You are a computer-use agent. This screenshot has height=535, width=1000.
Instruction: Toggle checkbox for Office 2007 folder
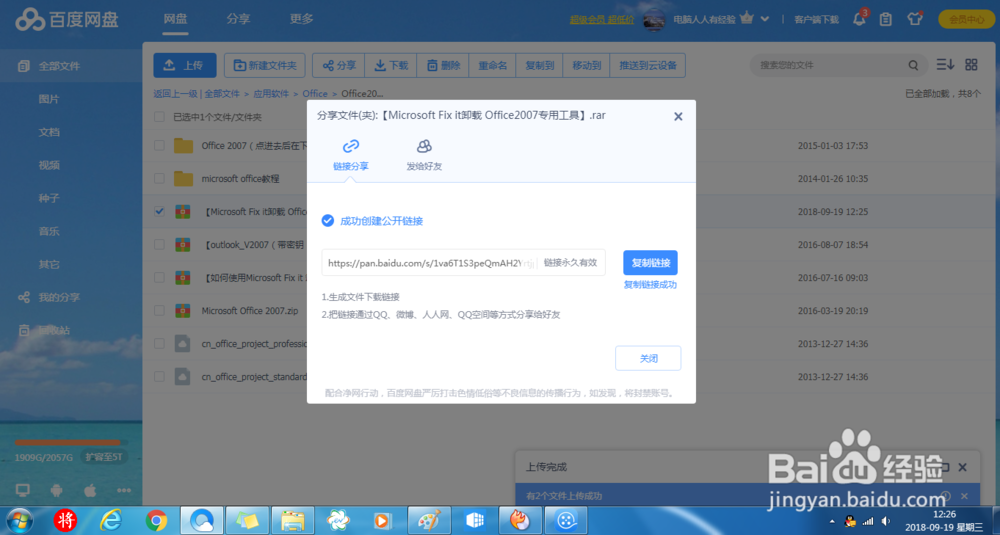(x=159, y=145)
